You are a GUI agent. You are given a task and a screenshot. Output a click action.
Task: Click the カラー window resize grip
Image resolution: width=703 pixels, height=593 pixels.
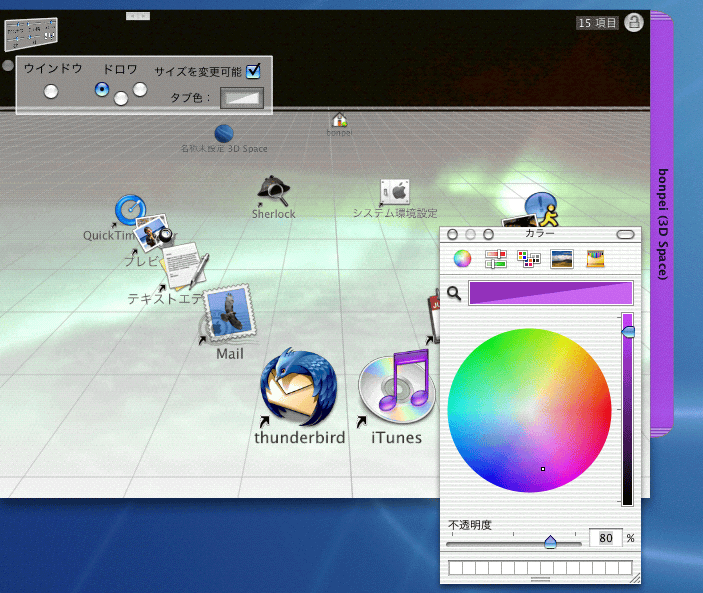[635, 579]
